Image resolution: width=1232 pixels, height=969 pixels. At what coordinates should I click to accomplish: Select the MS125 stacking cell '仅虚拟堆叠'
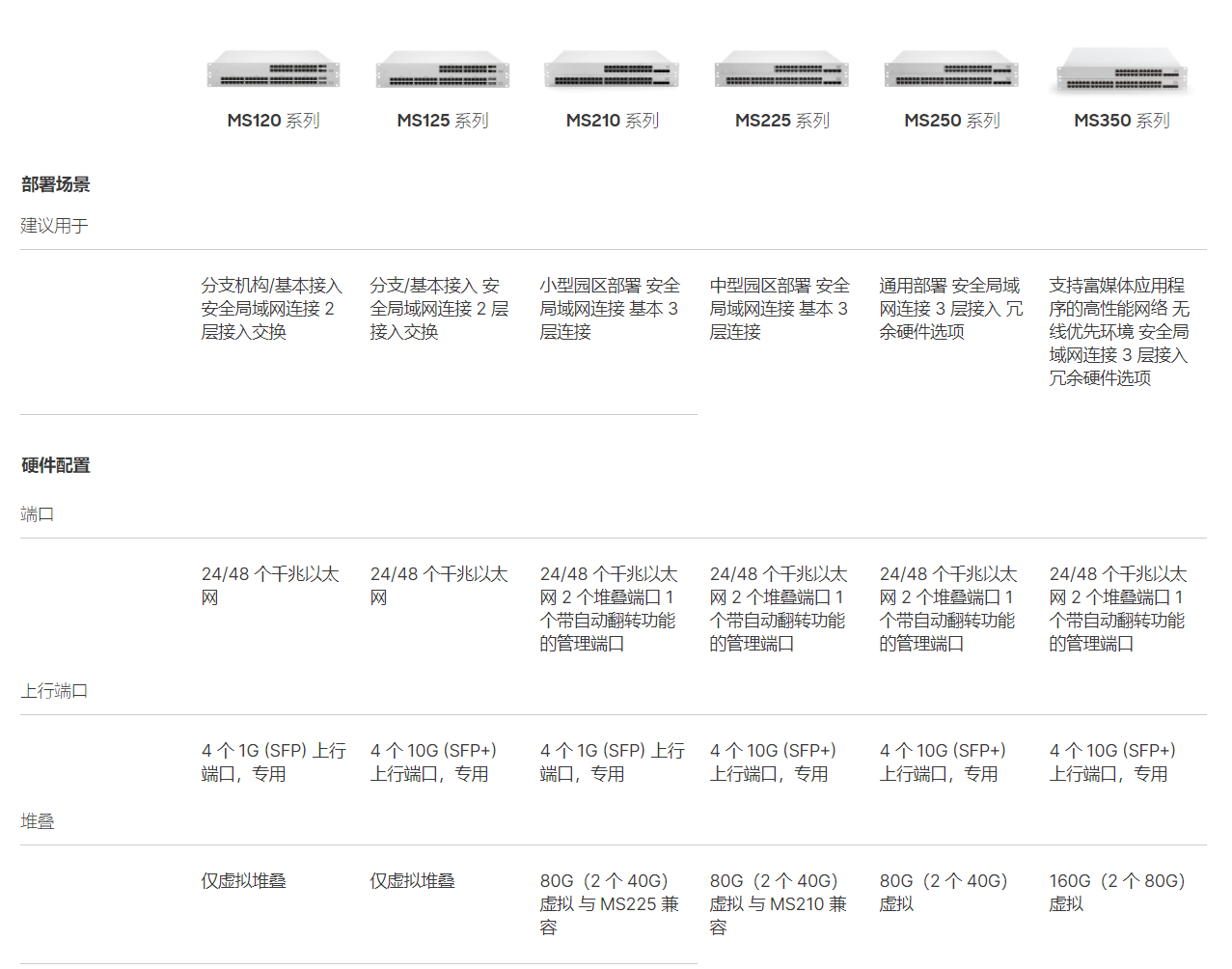pyautogui.click(x=413, y=881)
